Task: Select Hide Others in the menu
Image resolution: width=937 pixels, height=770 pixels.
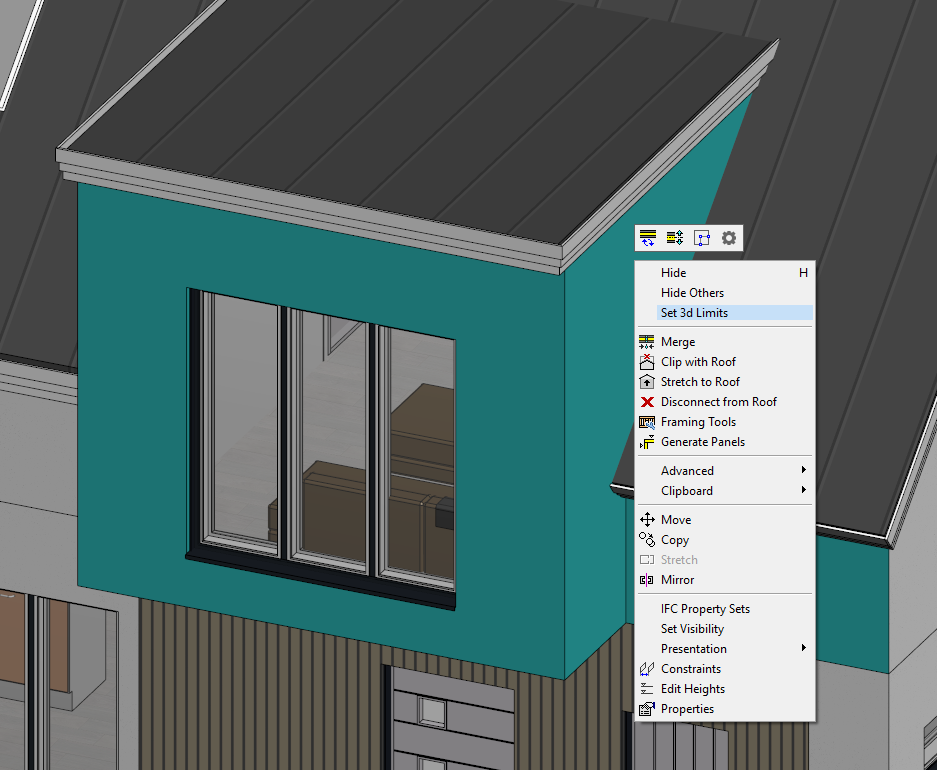Action: (692, 293)
